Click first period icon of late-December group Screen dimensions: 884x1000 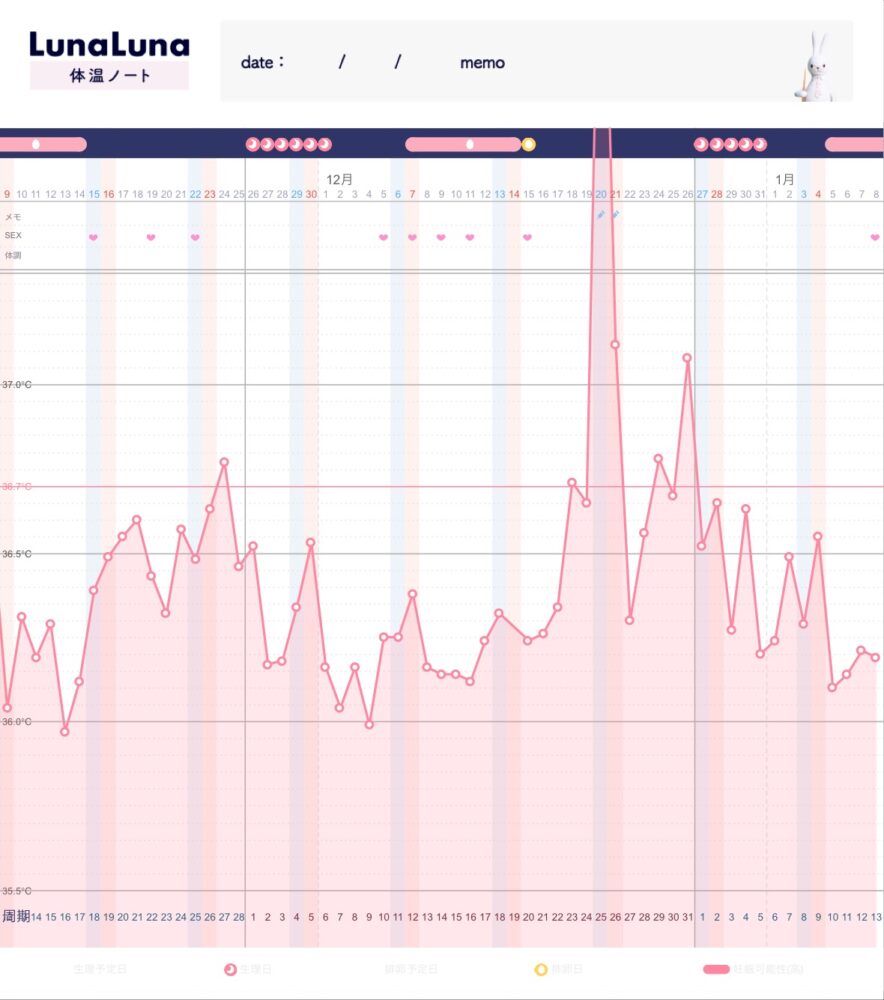coord(701,144)
